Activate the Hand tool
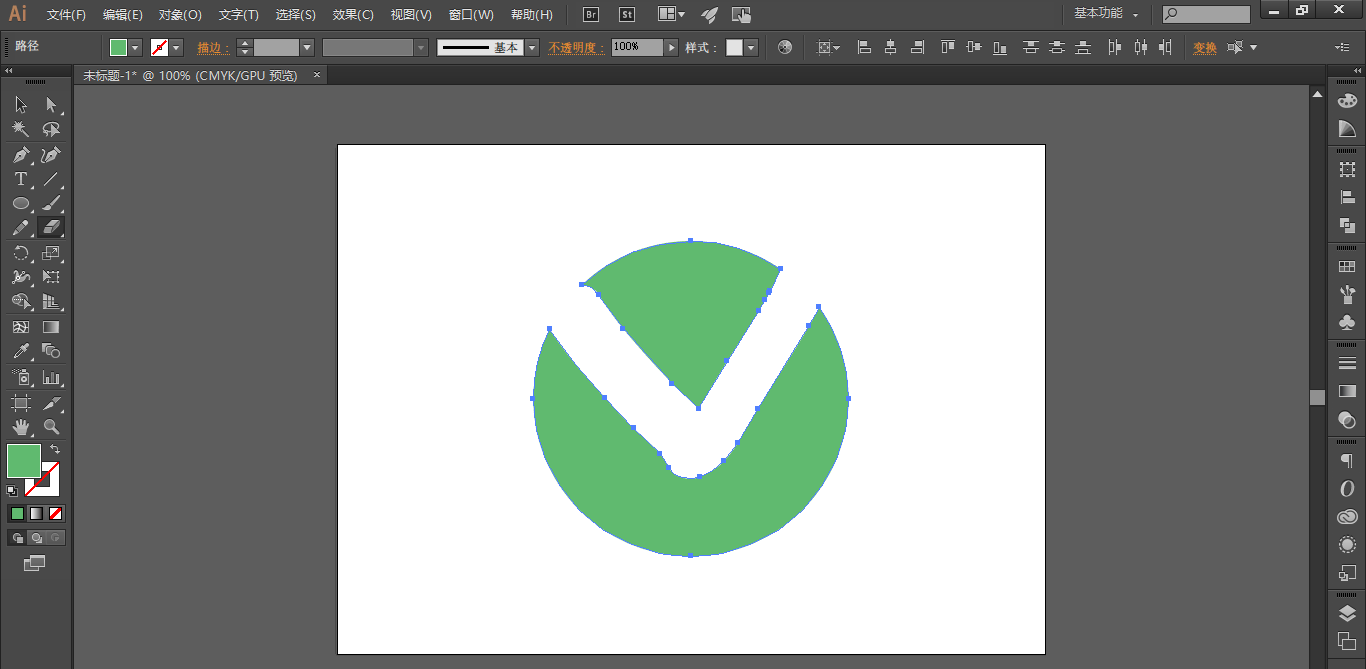This screenshot has height=669, width=1366. coord(20,428)
